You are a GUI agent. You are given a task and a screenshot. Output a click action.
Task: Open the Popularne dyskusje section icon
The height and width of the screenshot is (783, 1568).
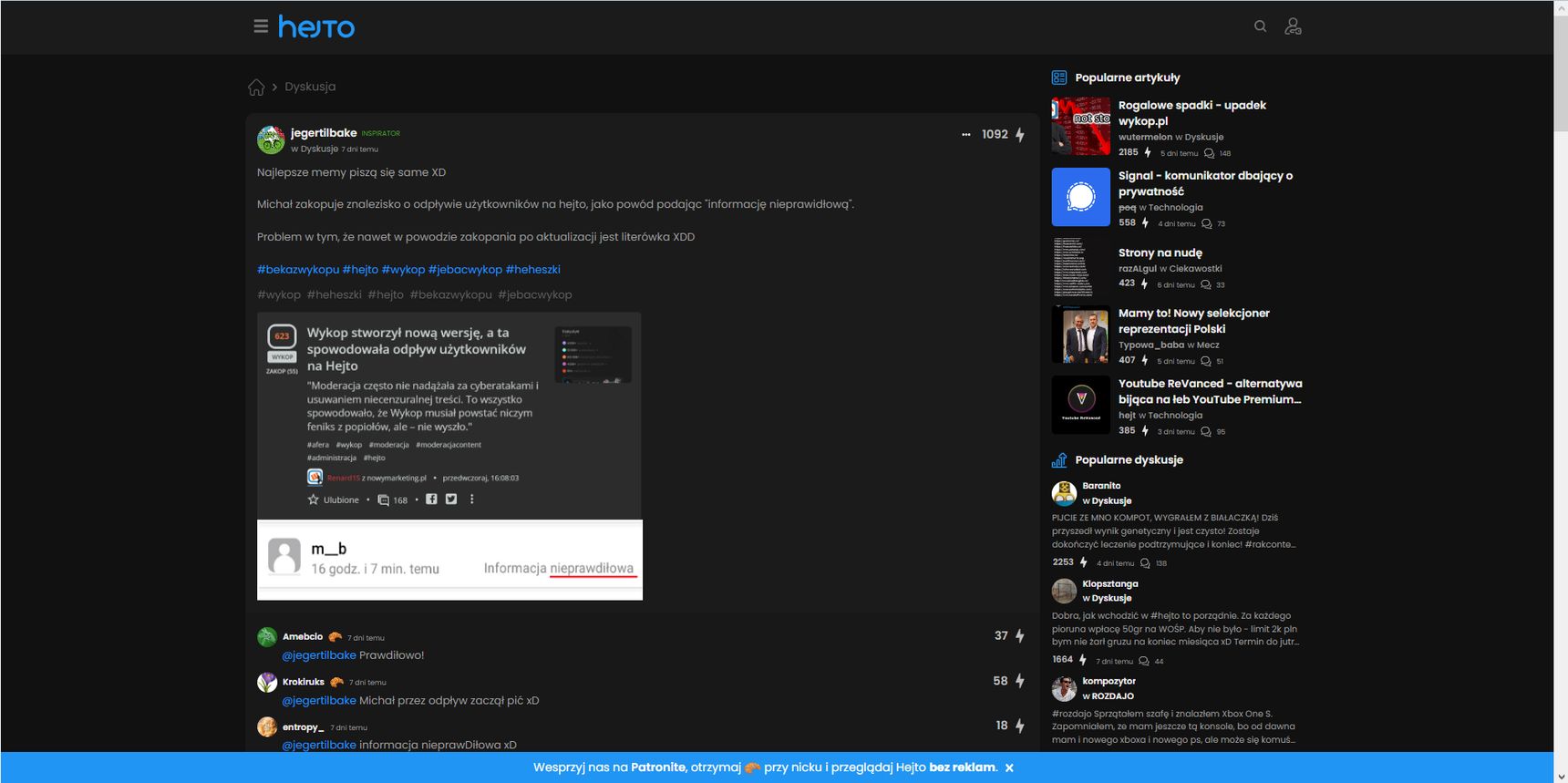(x=1059, y=459)
